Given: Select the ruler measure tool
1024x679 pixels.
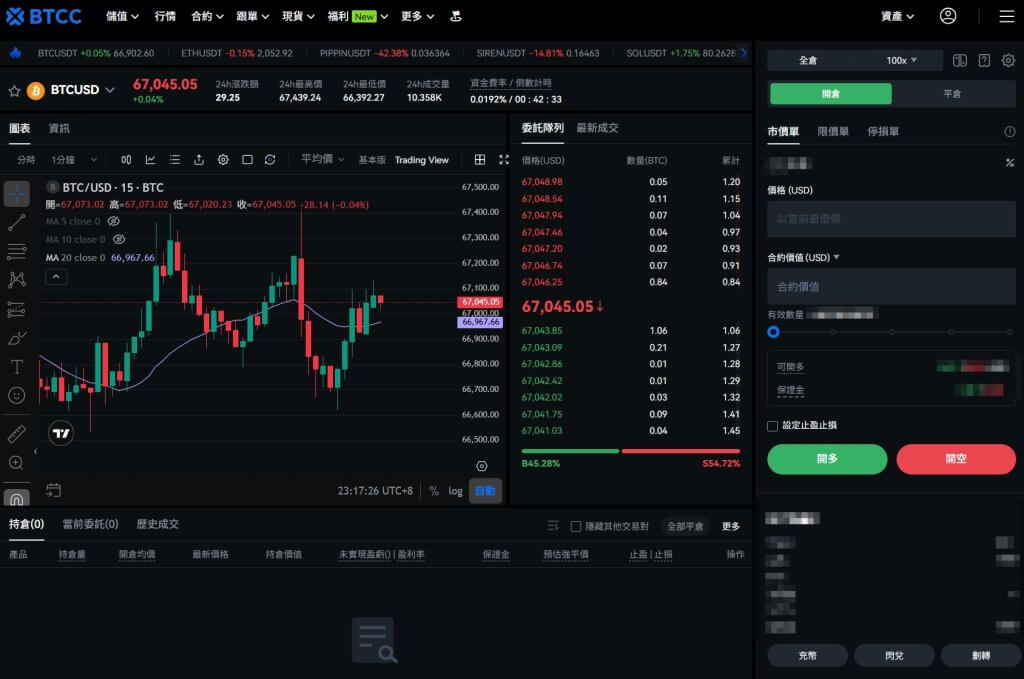Looking at the screenshot, I should click(17, 434).
